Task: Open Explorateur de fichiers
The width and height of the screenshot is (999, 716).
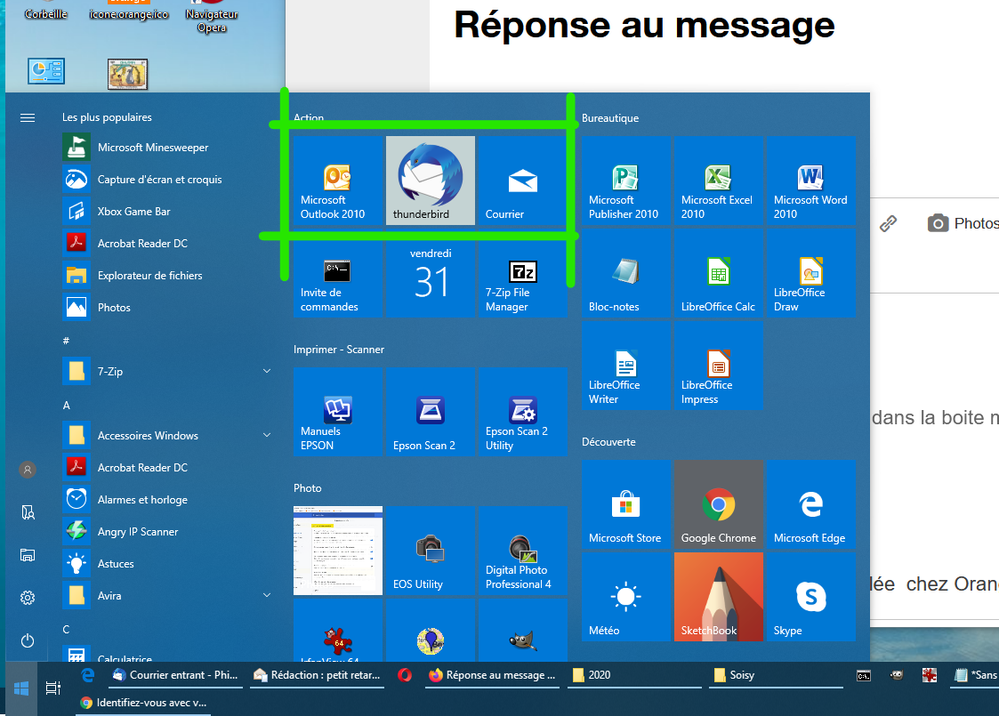Action: click(x=169, y=275)
